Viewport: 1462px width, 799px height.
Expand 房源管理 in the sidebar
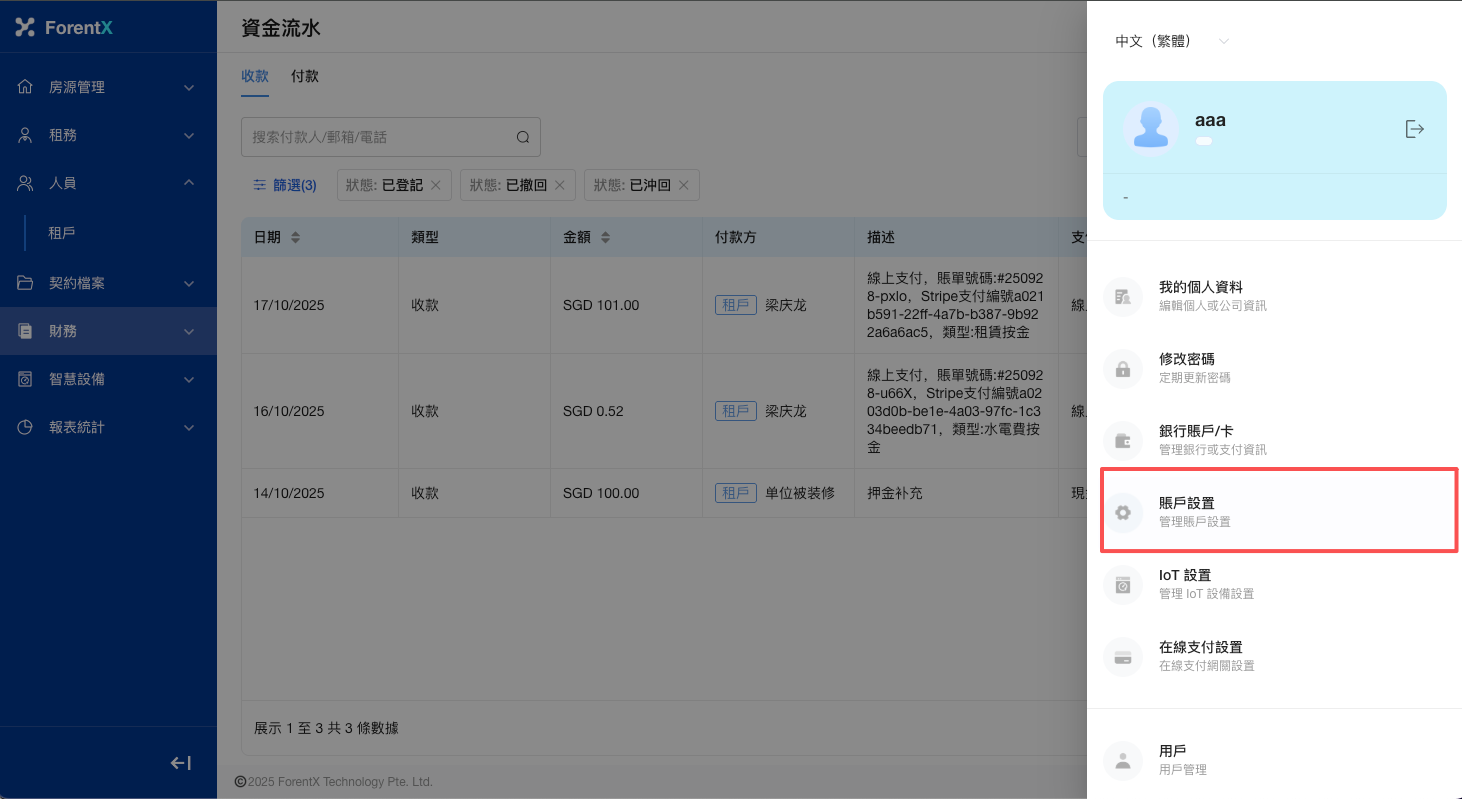click(x=108, y=87)
